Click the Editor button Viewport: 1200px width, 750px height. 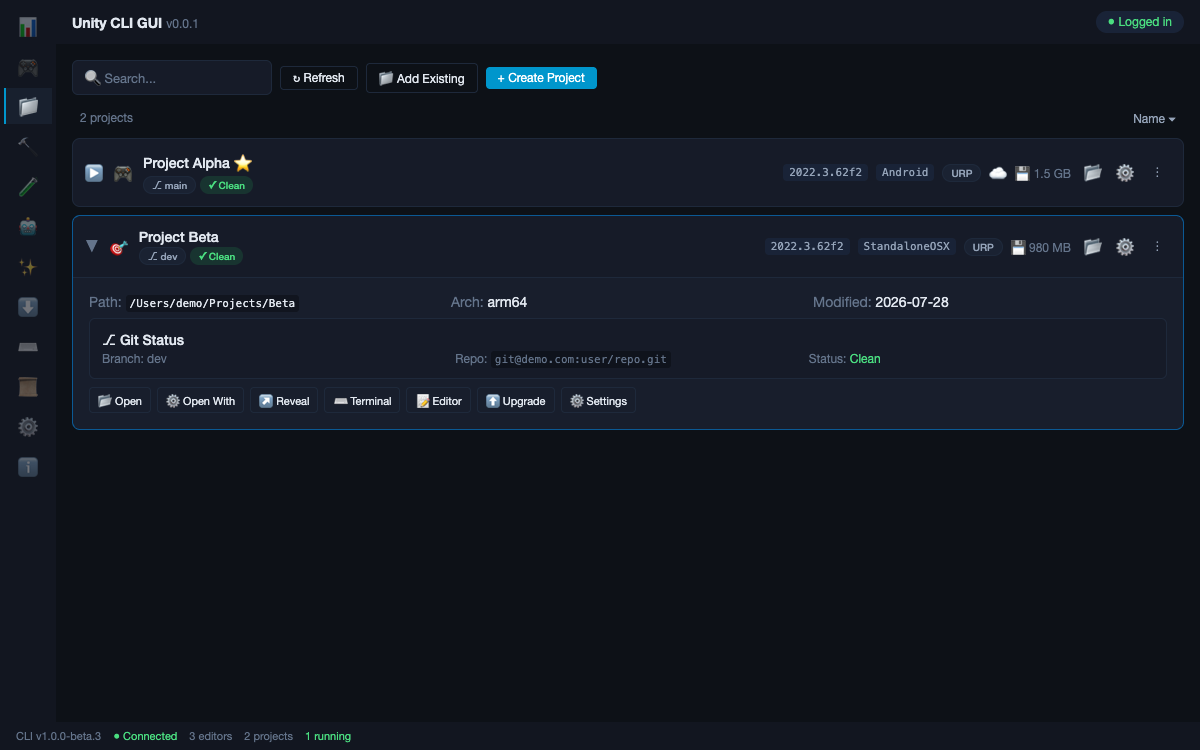point(438,401)
